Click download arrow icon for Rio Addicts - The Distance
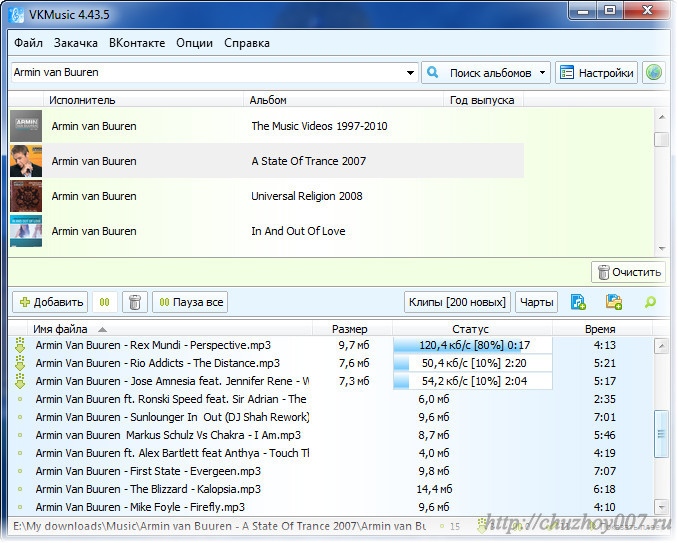 (x=20, y=363)
